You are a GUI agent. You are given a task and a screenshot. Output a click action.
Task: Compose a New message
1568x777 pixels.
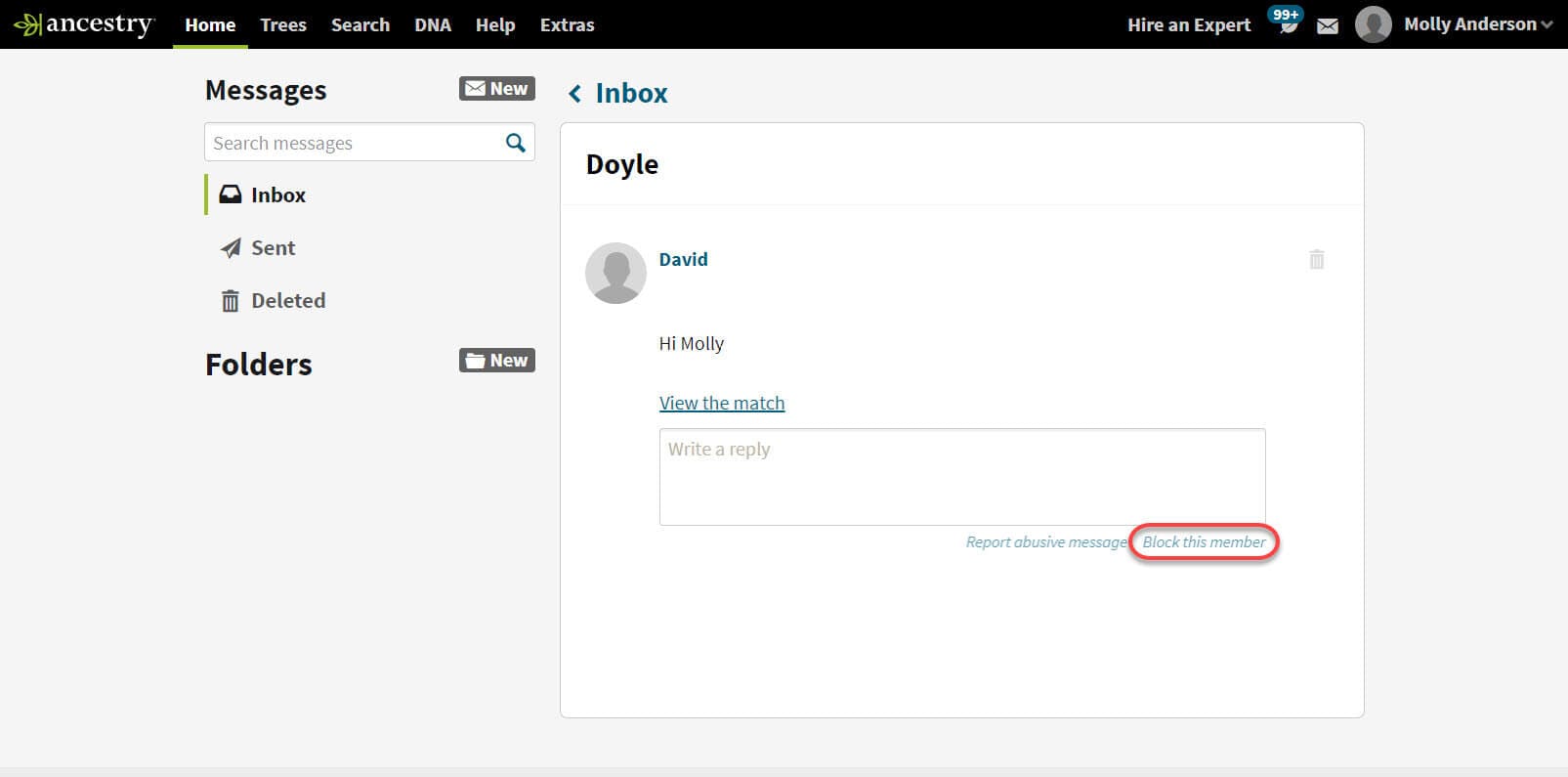pos(496,89)
